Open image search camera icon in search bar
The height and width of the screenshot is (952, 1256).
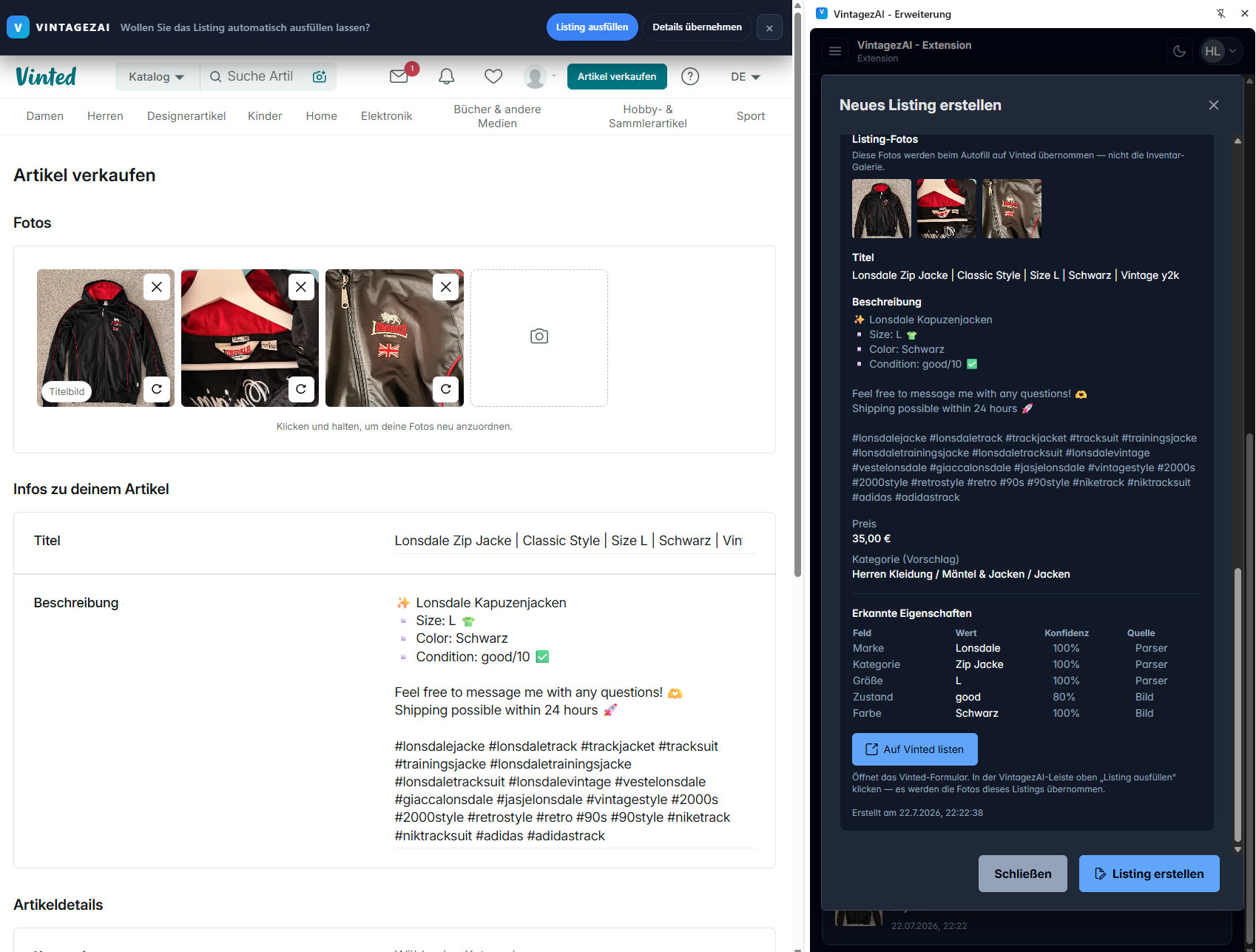pyautogui.click(x=320, y=76)
